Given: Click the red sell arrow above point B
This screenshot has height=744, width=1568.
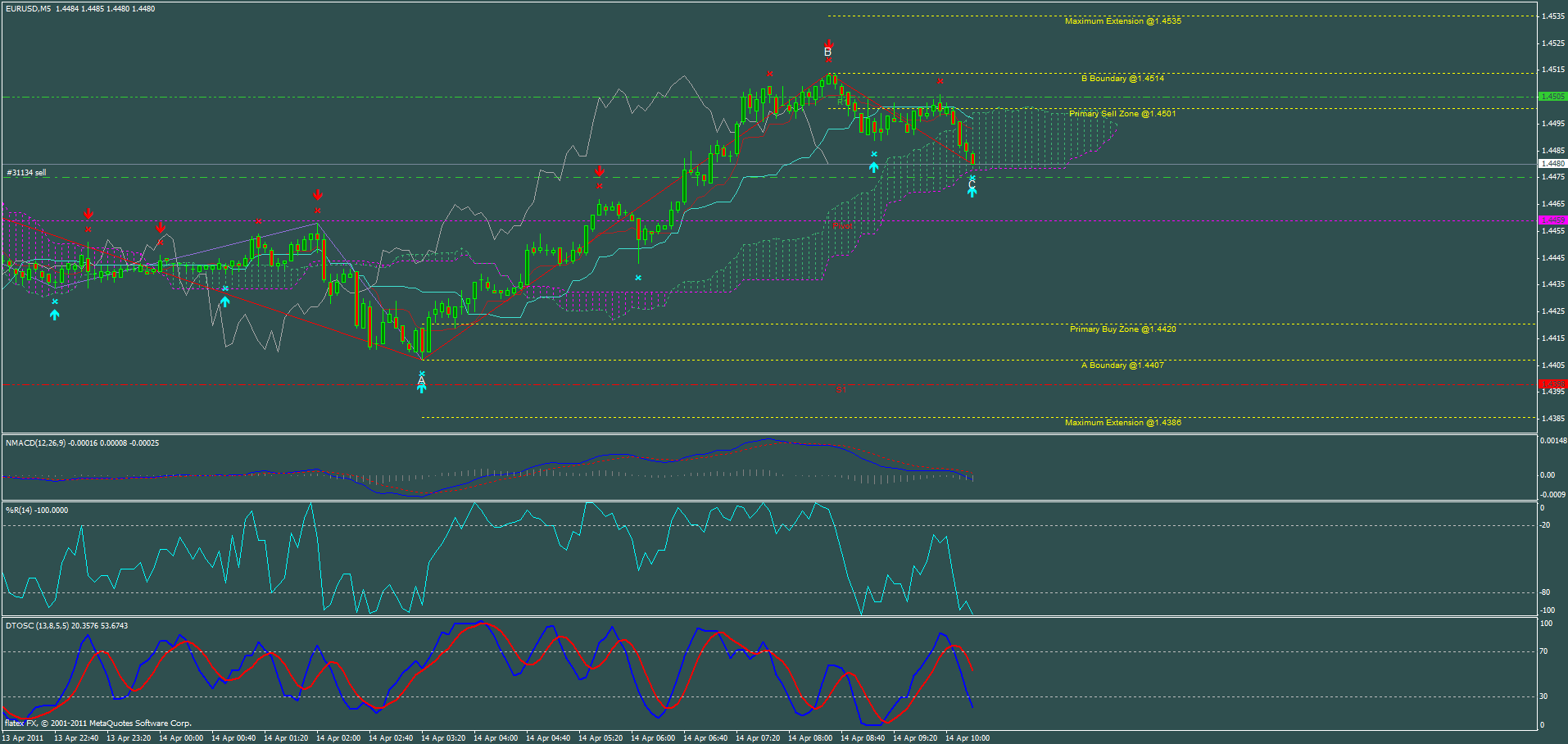Looking at the screenshot, I should (x=828, y=43).
